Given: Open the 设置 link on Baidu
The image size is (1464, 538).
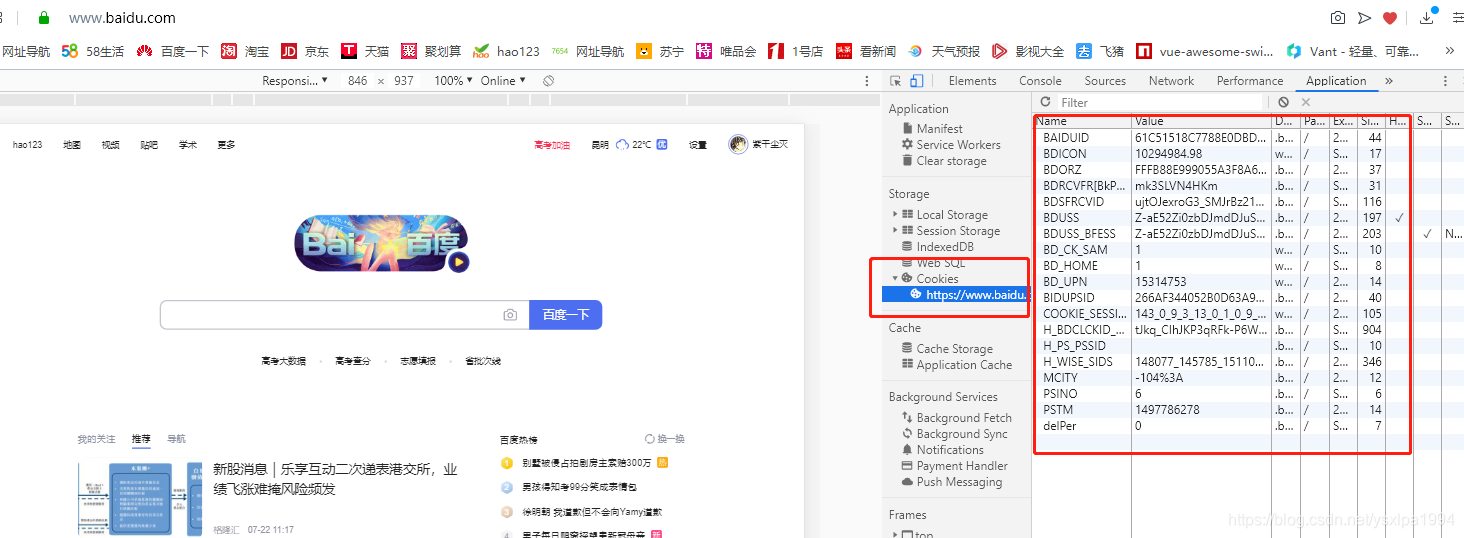Looking at the screenshot, I should coord(698,145).
